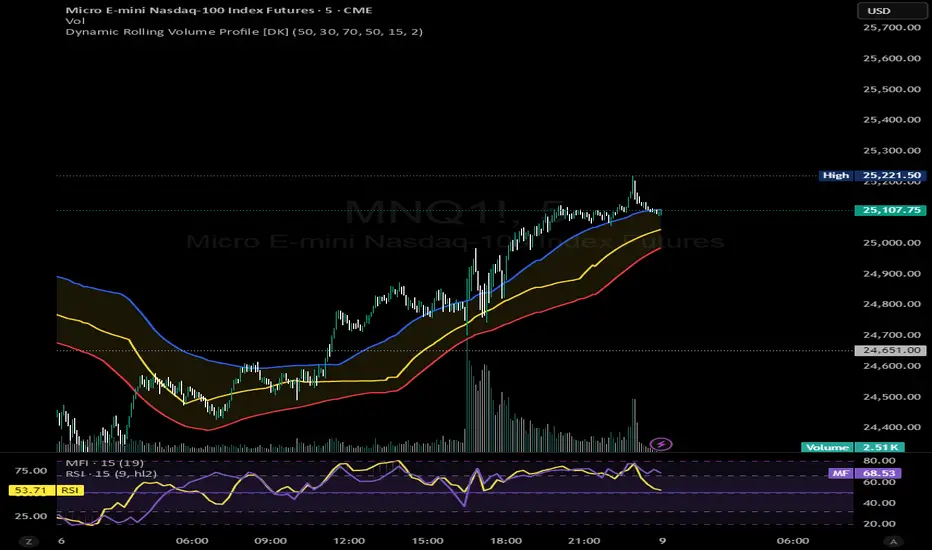Click the Volume 2.51 K label
Viewport: 932px width, 550px height.
pyautogui.click(x=853, y=447)
